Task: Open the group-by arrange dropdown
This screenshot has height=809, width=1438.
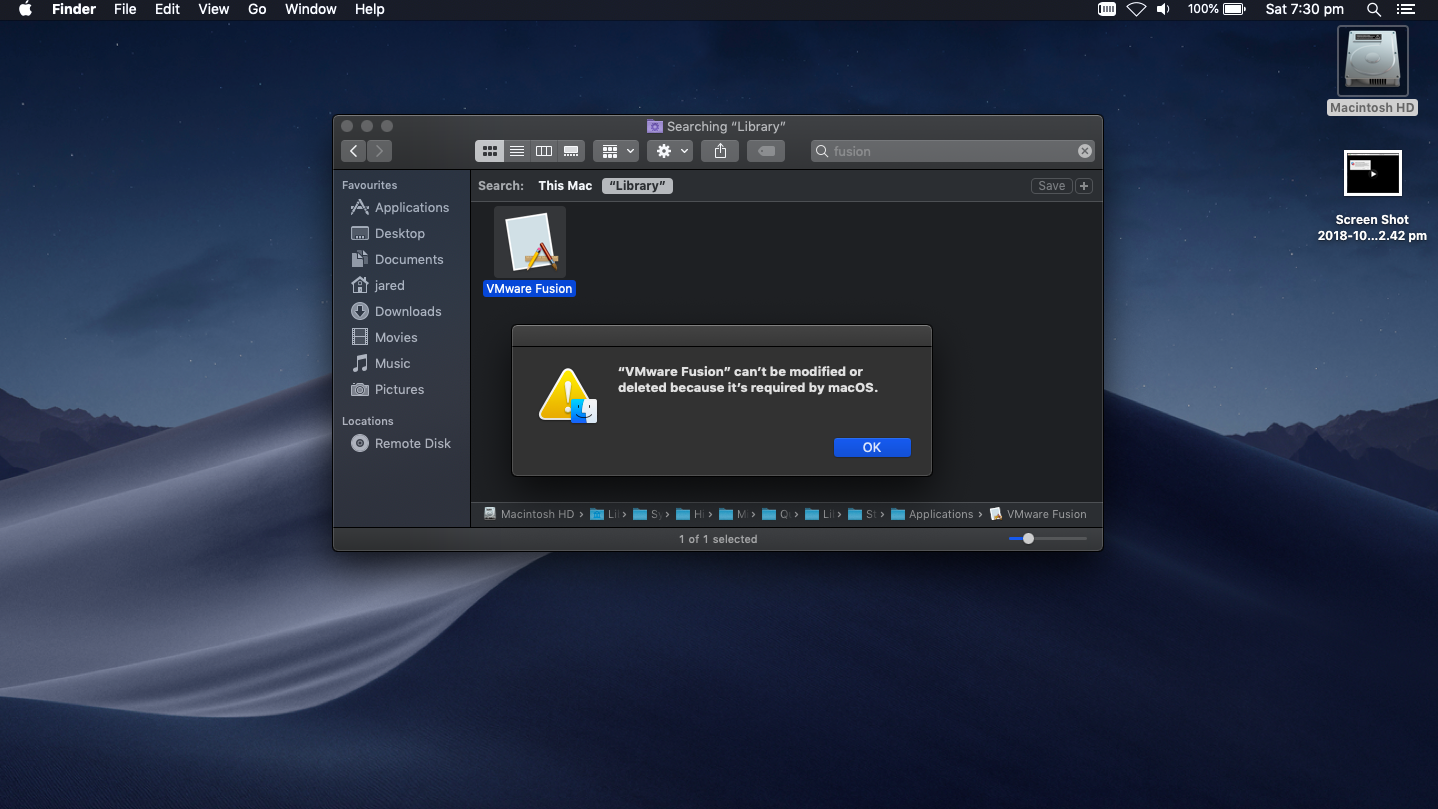Action: [x=616, y=151]
